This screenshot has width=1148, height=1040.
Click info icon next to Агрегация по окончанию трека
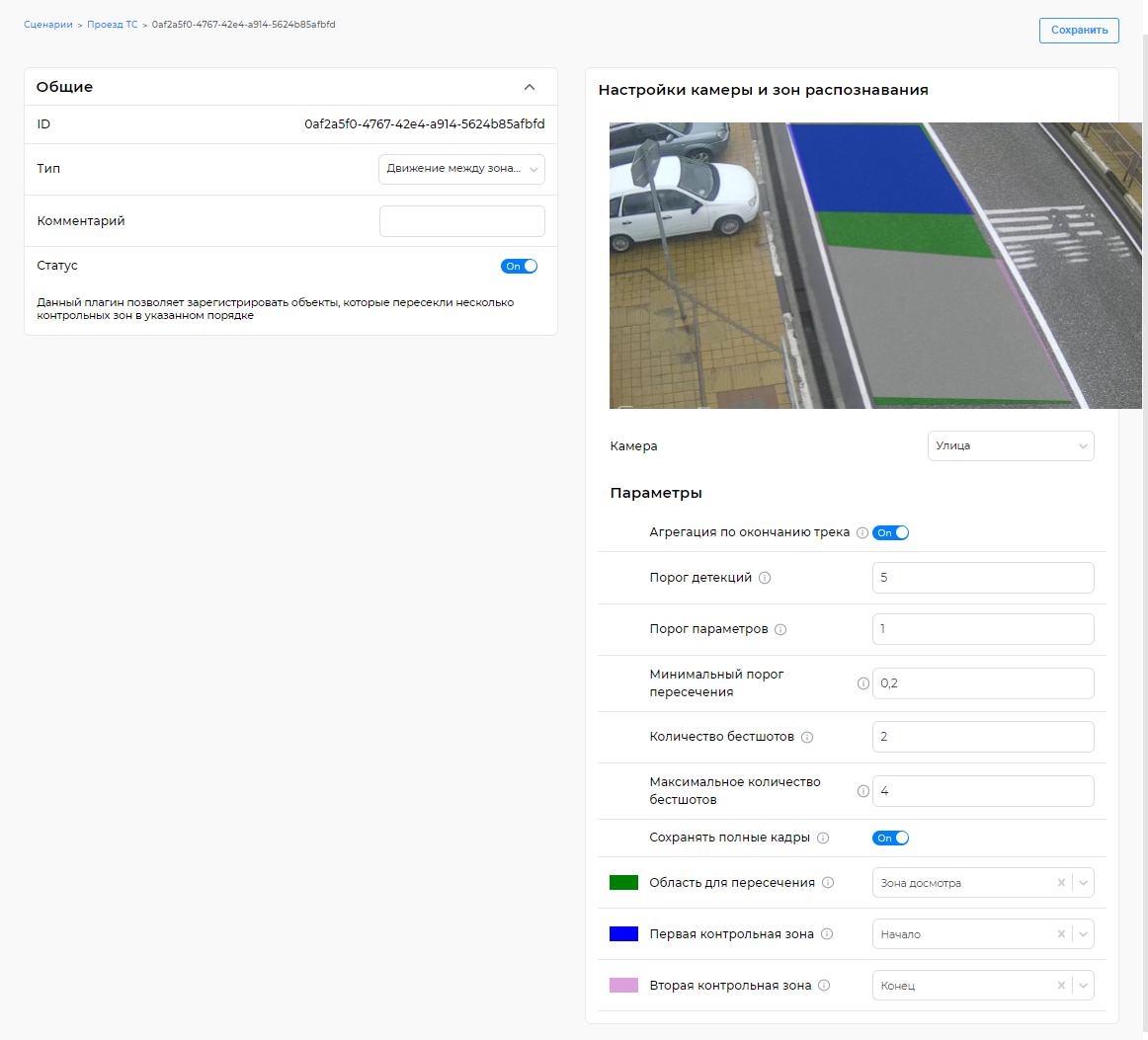point(862,532)
